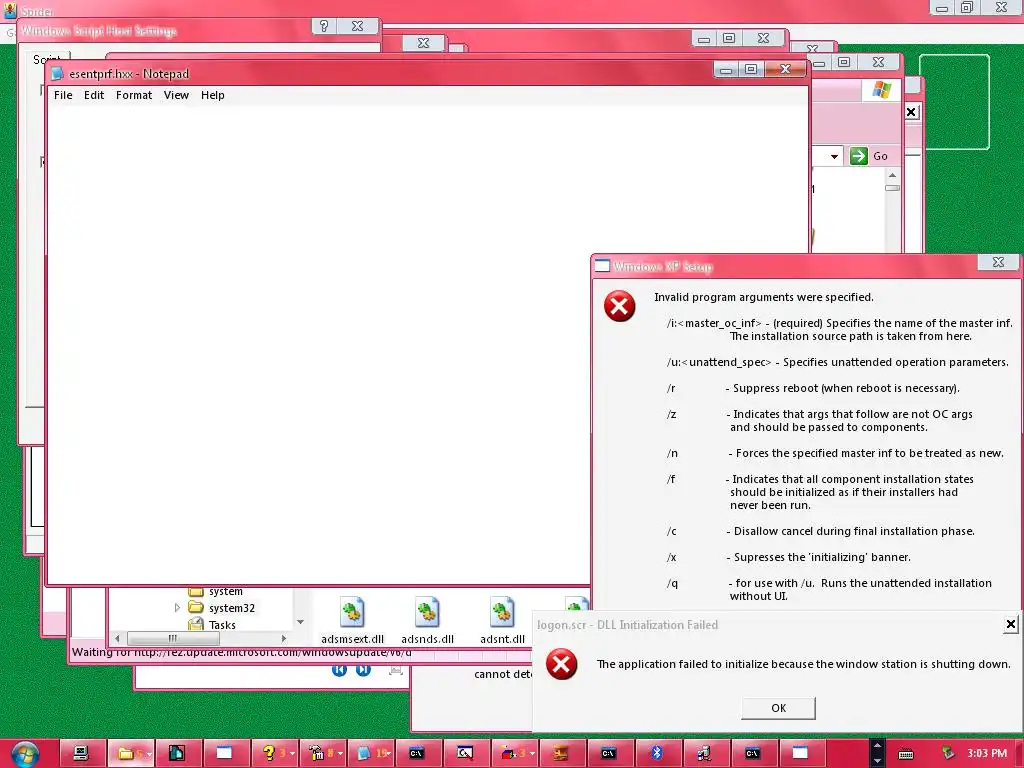Viewport: 1024px width, 768px height.
Task: Open the hammer tools taskbar group
Action: tap(322, 754)
